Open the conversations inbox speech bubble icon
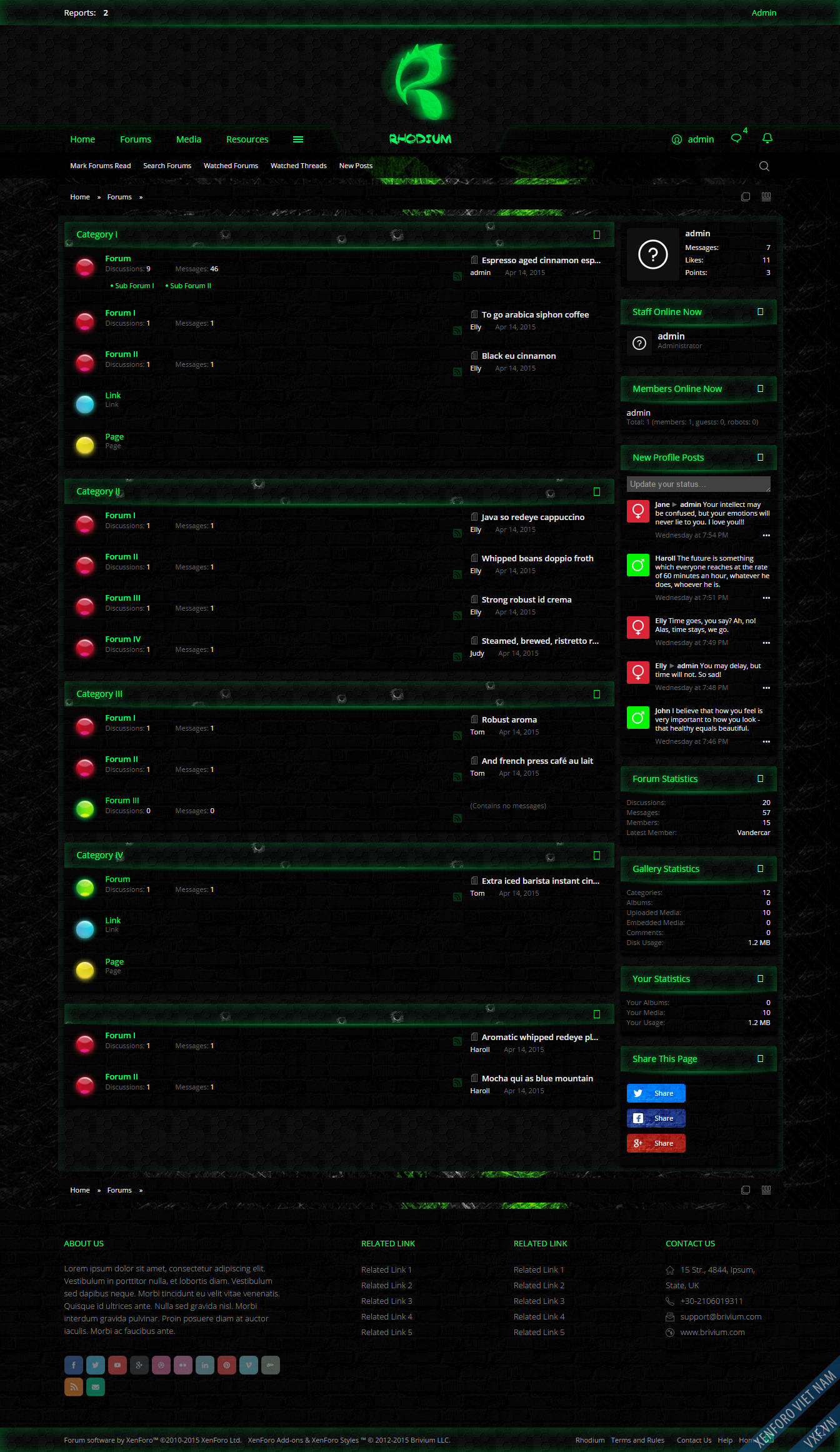The width and height of the screenshot is (840, 1452). [x=736, y=139]
